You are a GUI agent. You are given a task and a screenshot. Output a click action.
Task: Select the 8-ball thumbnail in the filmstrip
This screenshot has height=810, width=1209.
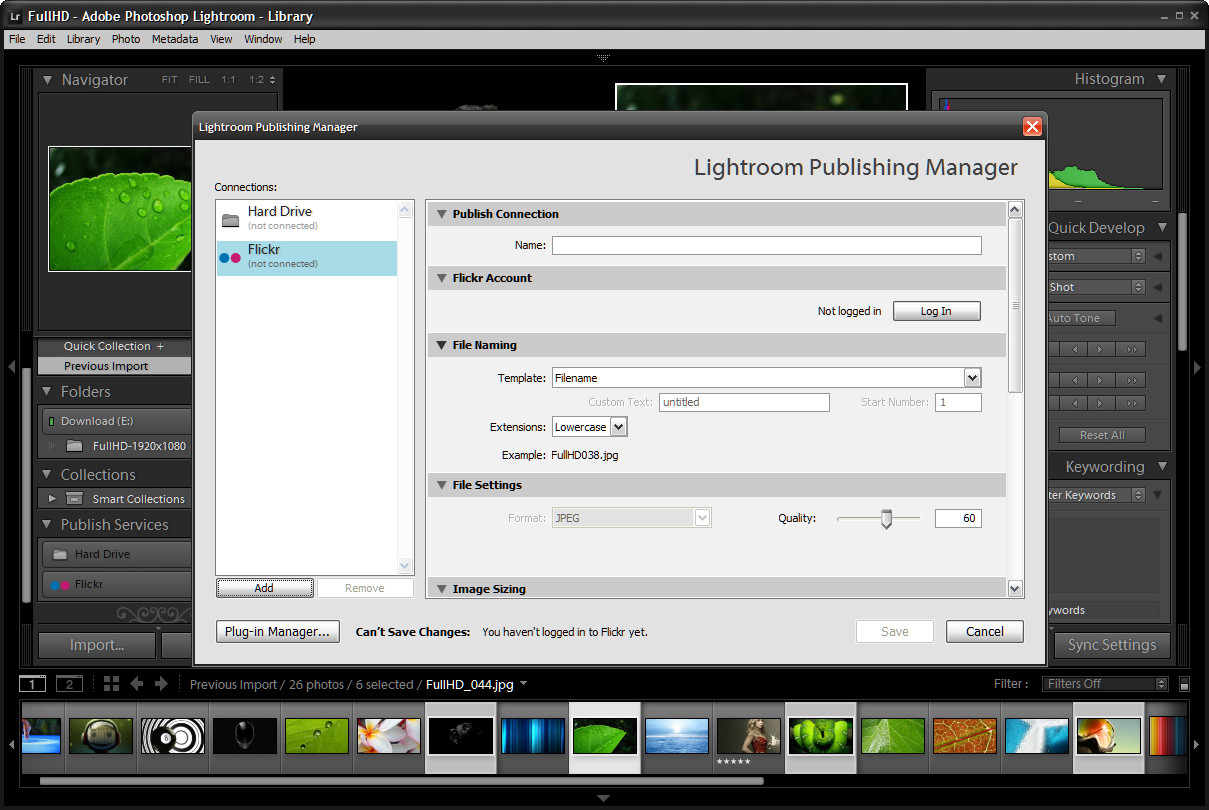[173, 736]
